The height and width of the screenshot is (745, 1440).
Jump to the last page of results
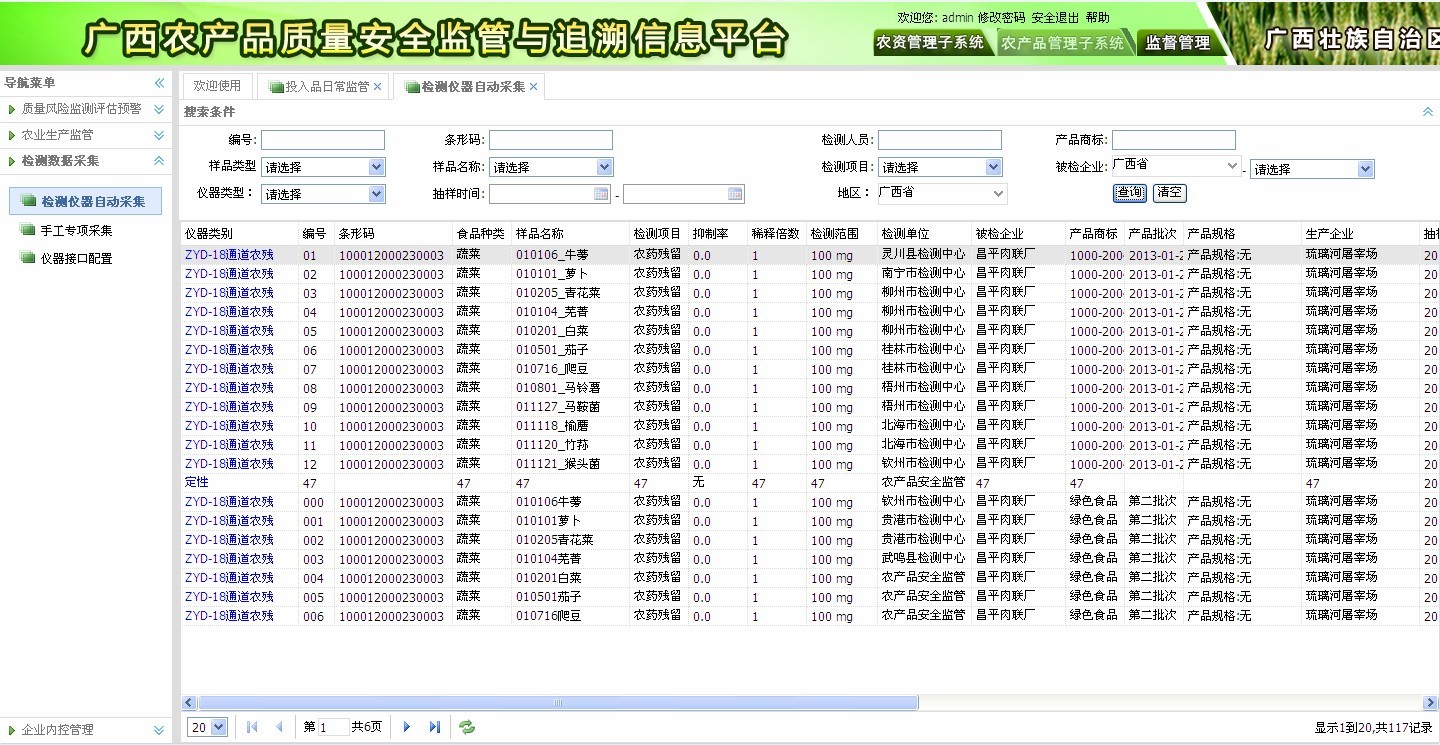(435, 727)
